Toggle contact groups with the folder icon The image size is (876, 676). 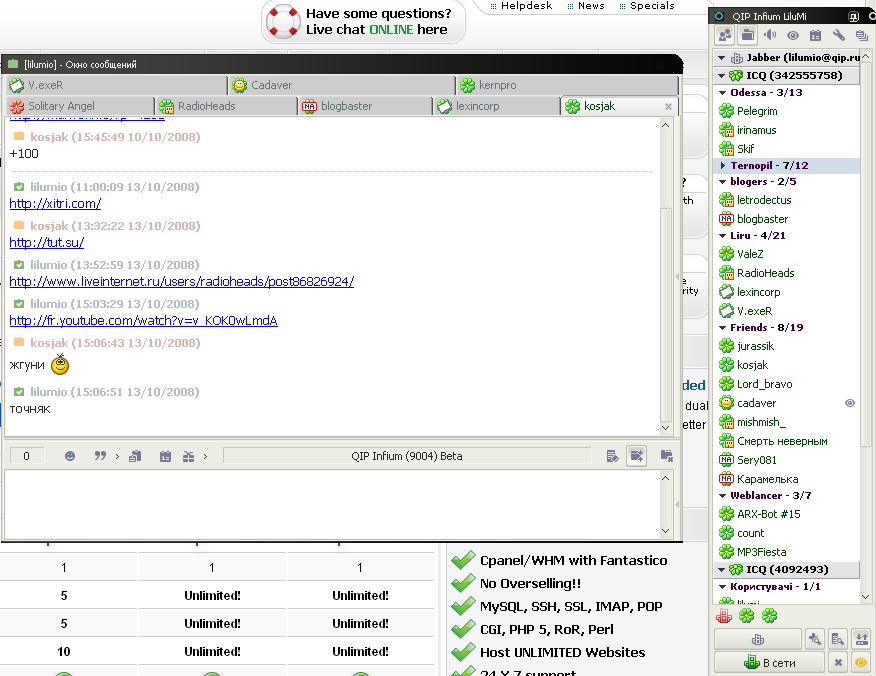coord(748,36)
